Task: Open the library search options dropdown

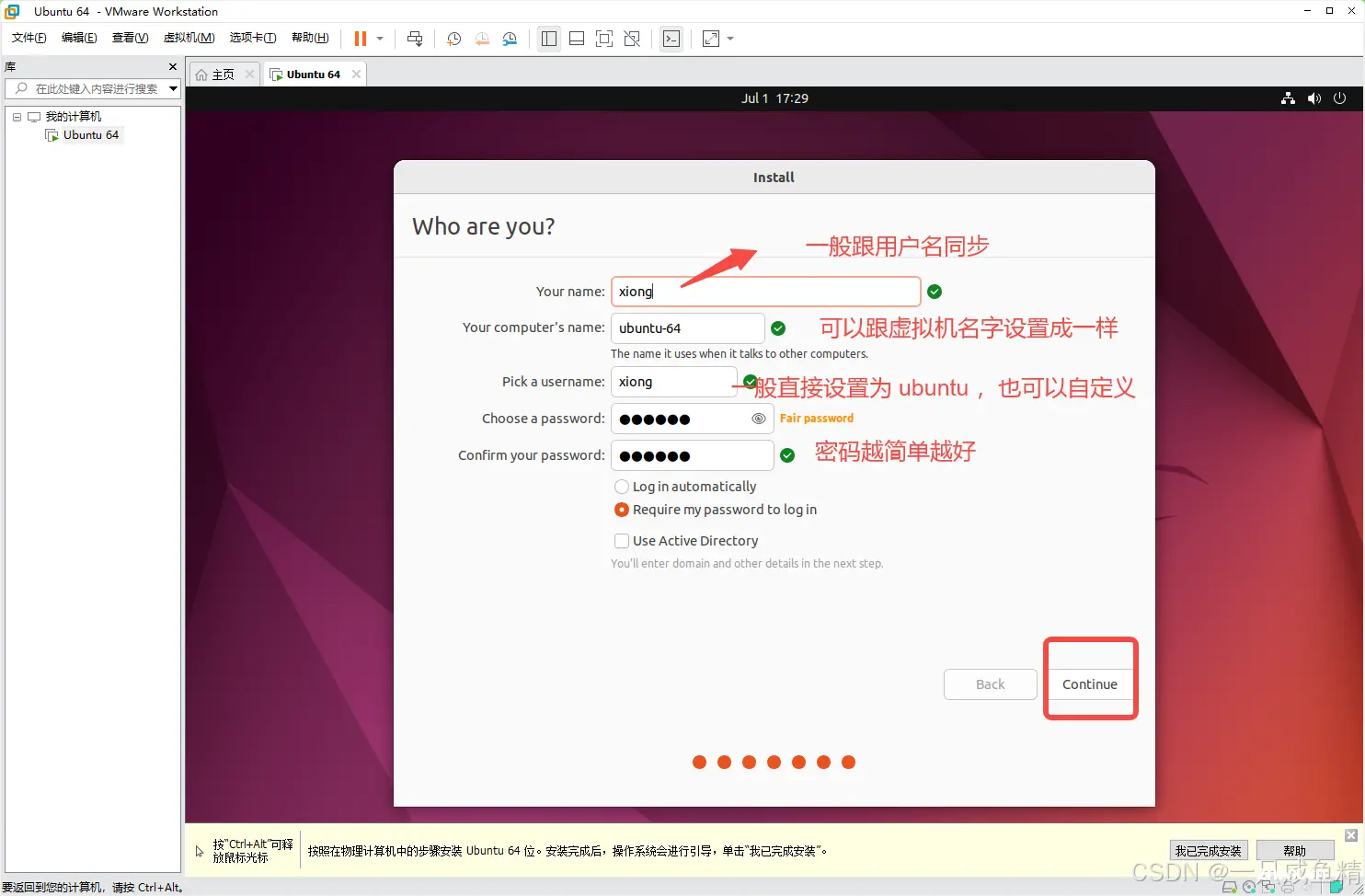Action: click(173, 88)
